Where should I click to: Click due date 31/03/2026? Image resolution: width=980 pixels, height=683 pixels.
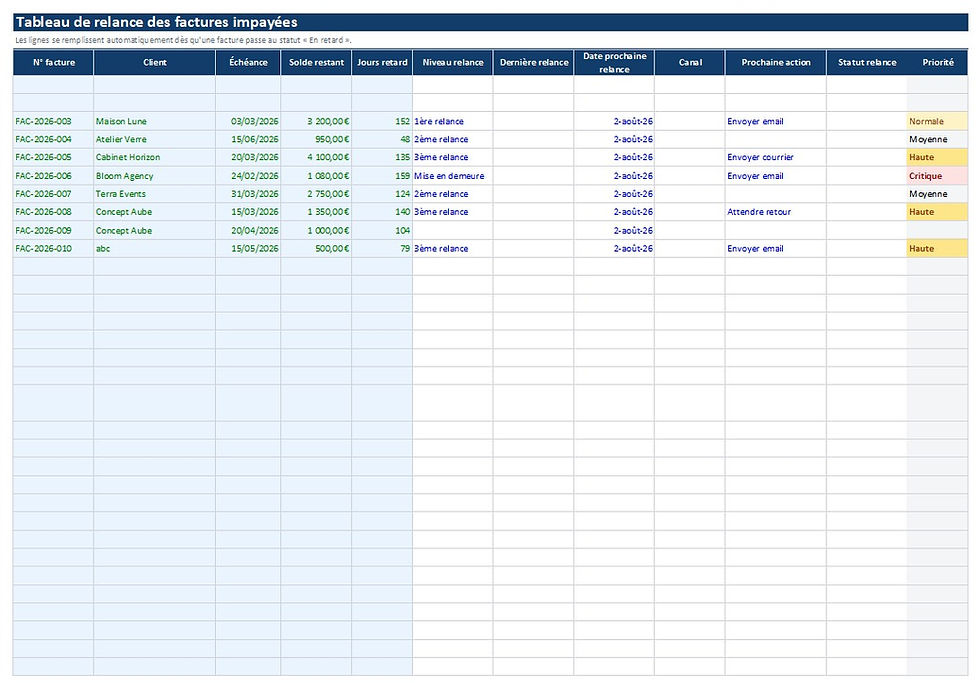(248, 194)
